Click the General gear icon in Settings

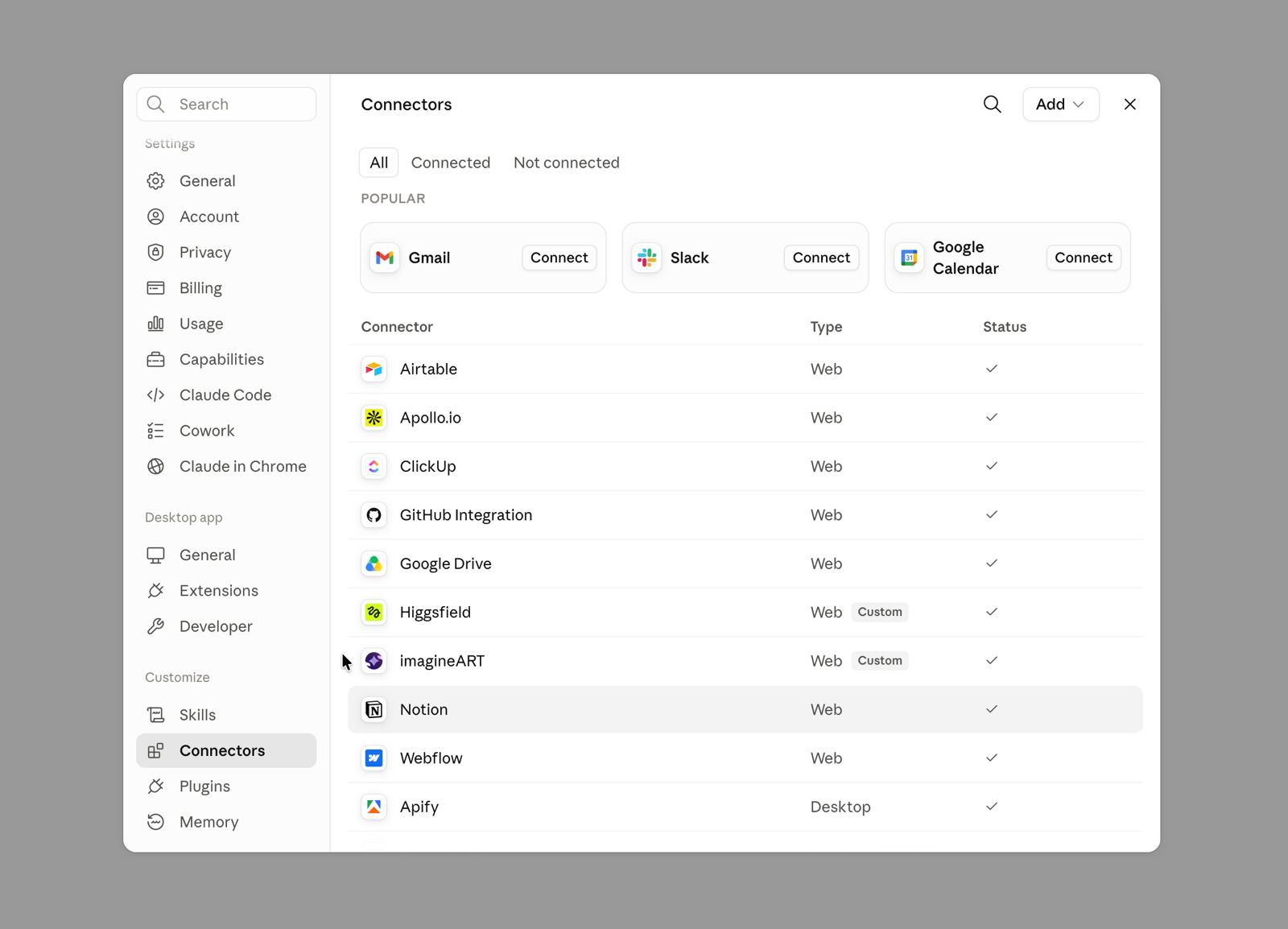(156, 181)
